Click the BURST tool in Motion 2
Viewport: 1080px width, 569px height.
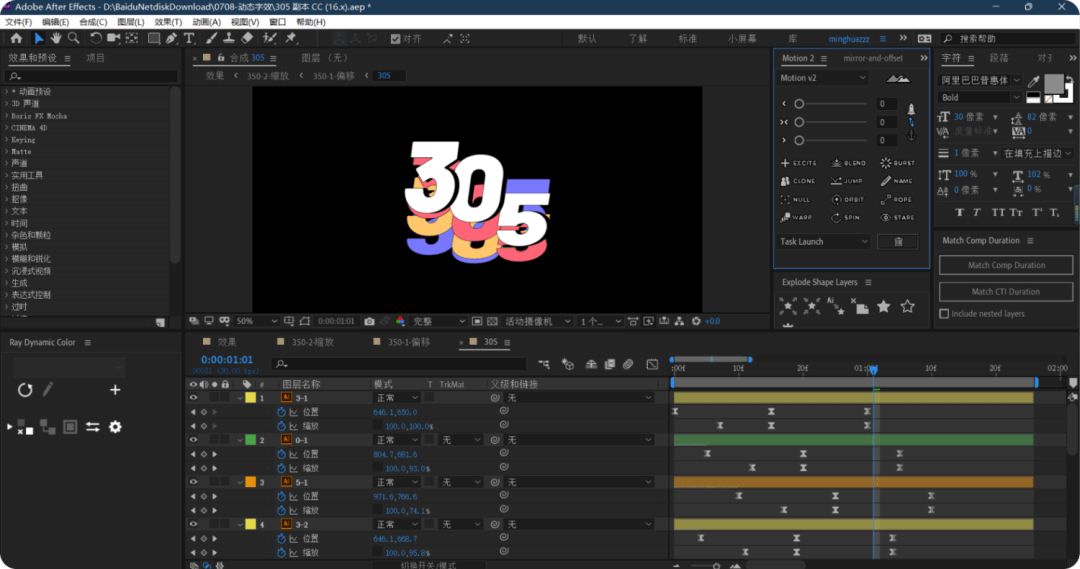pos(897,163)
